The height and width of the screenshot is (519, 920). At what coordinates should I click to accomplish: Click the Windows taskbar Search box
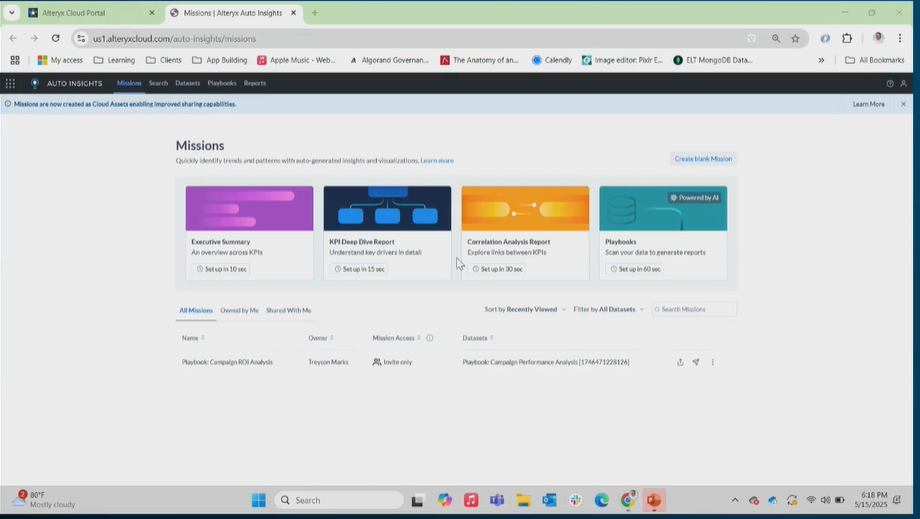point(339,500)
